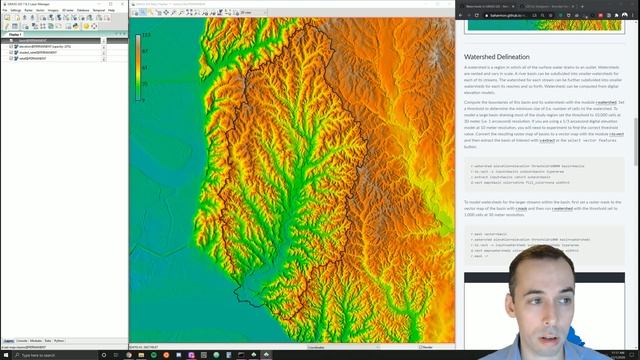The image size is (640, 360).
Task: Show attribute table icon
Action: pos(15,26)
